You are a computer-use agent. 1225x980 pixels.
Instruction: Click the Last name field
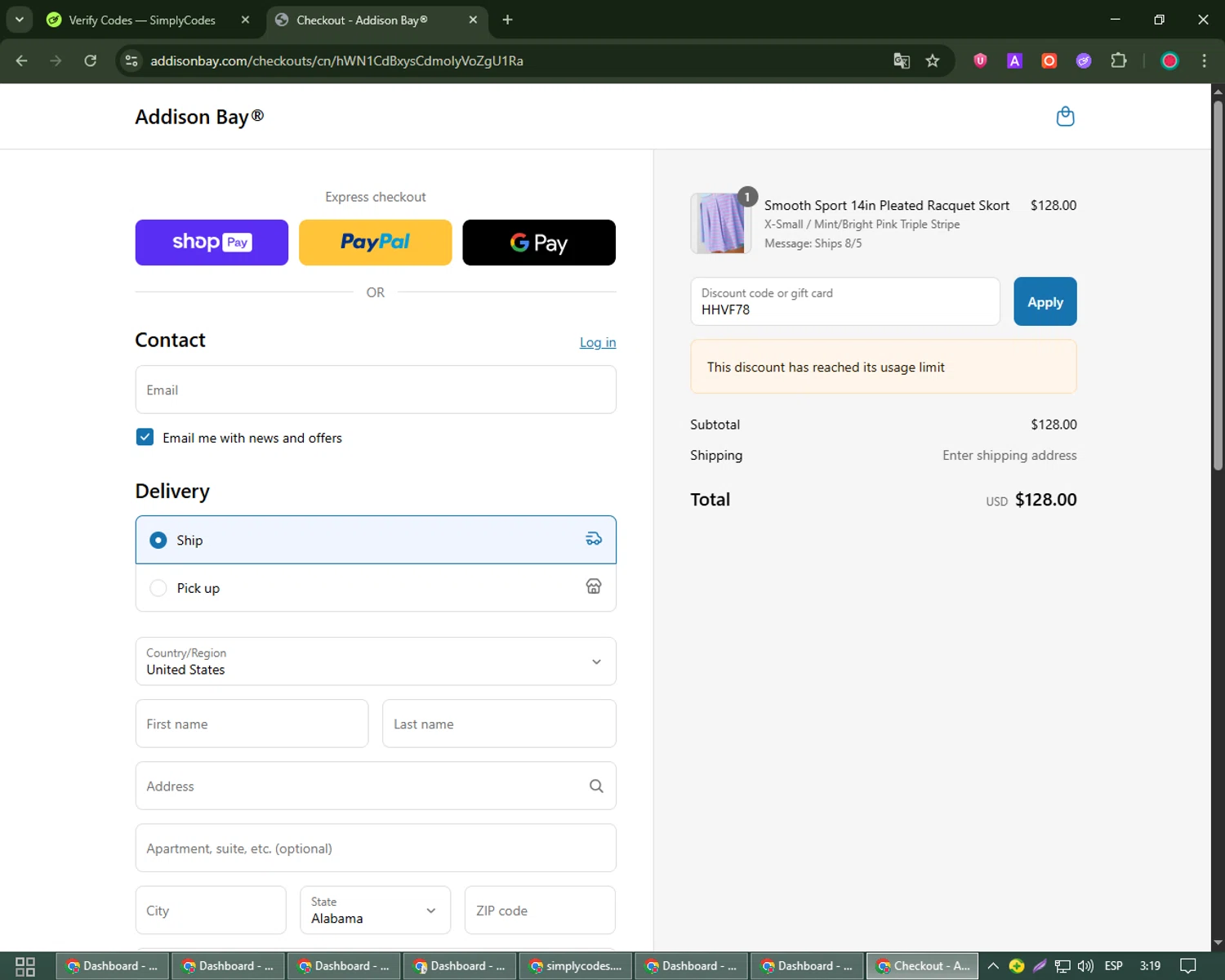tap(499, 724)
